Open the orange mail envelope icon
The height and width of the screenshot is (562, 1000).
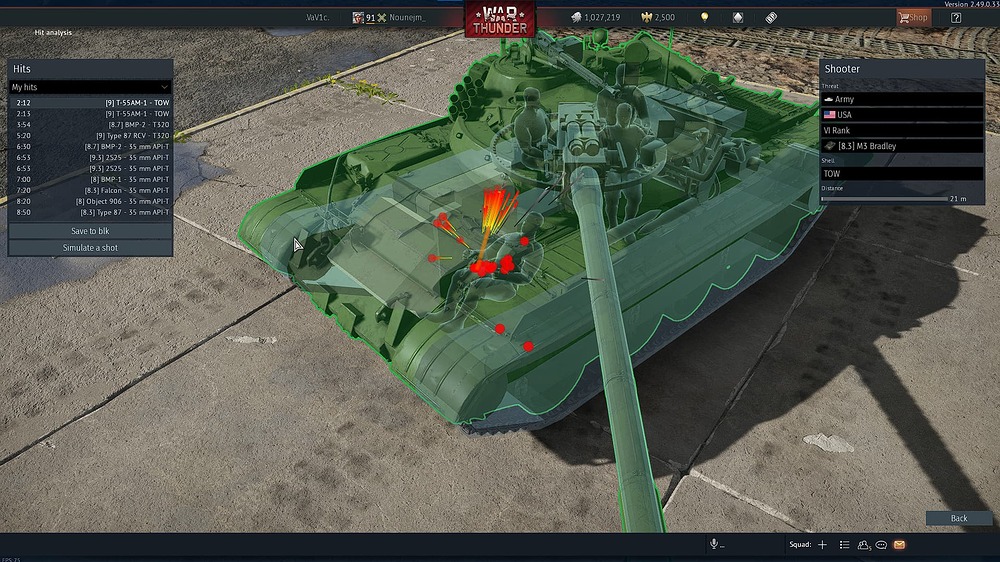click(899, 545)
